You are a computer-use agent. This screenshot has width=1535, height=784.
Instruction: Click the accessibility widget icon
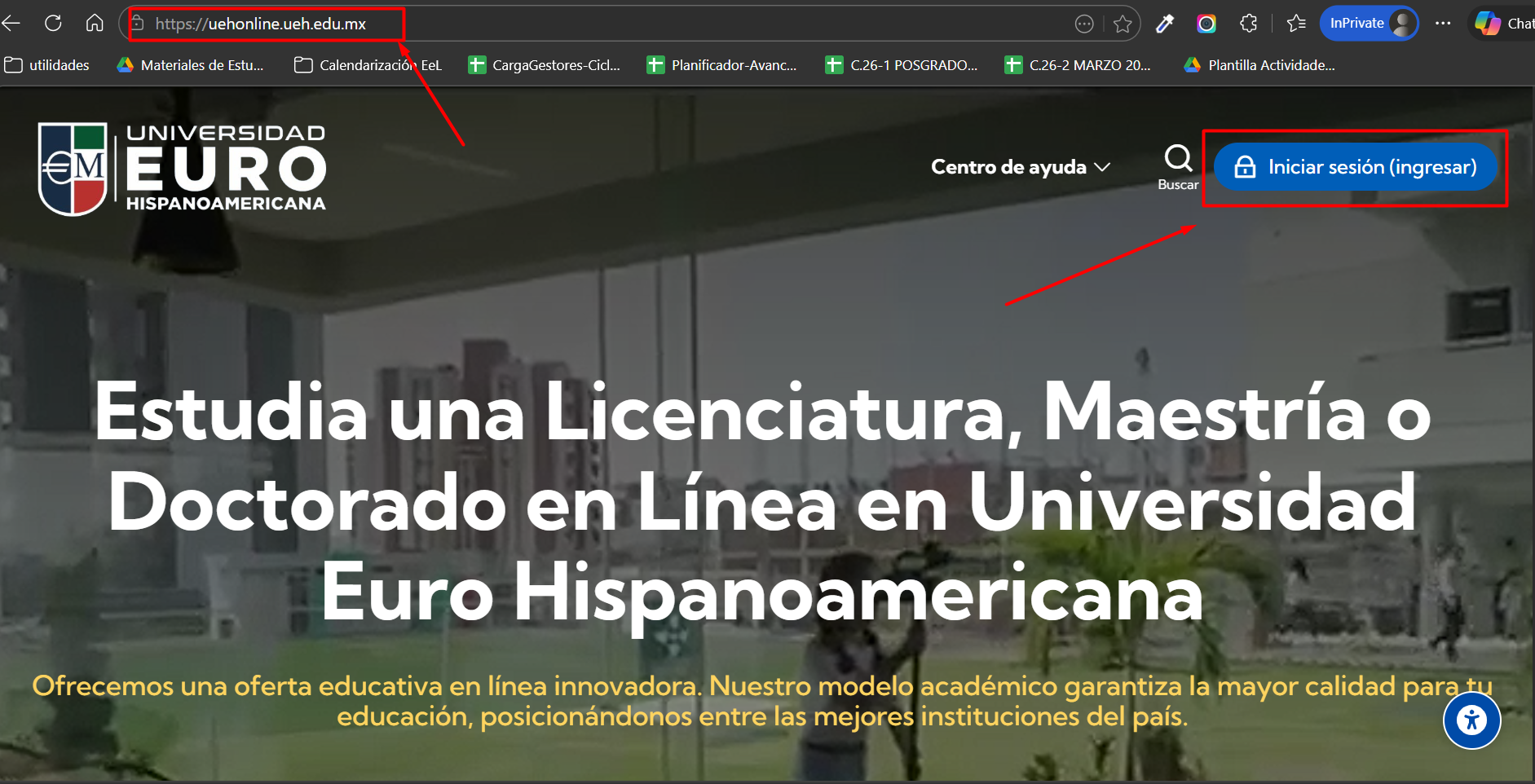1471,720
